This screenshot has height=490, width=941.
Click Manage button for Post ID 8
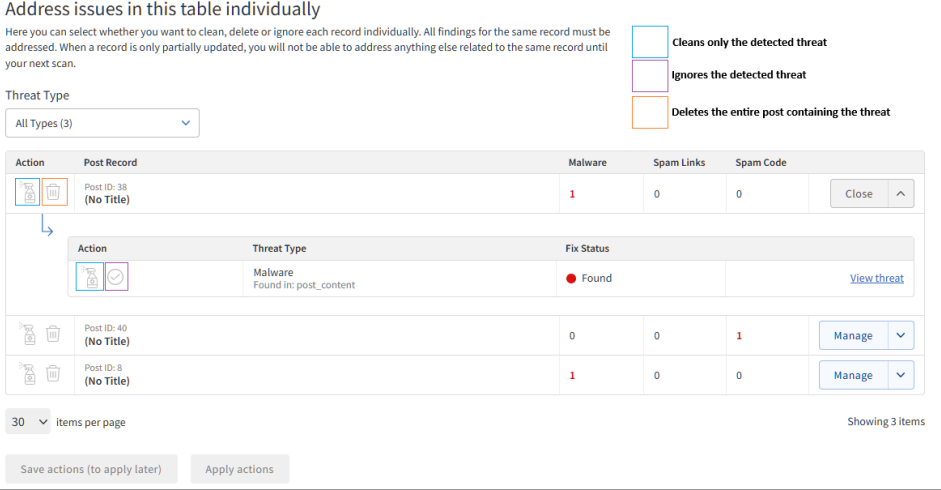click(852, 375)
